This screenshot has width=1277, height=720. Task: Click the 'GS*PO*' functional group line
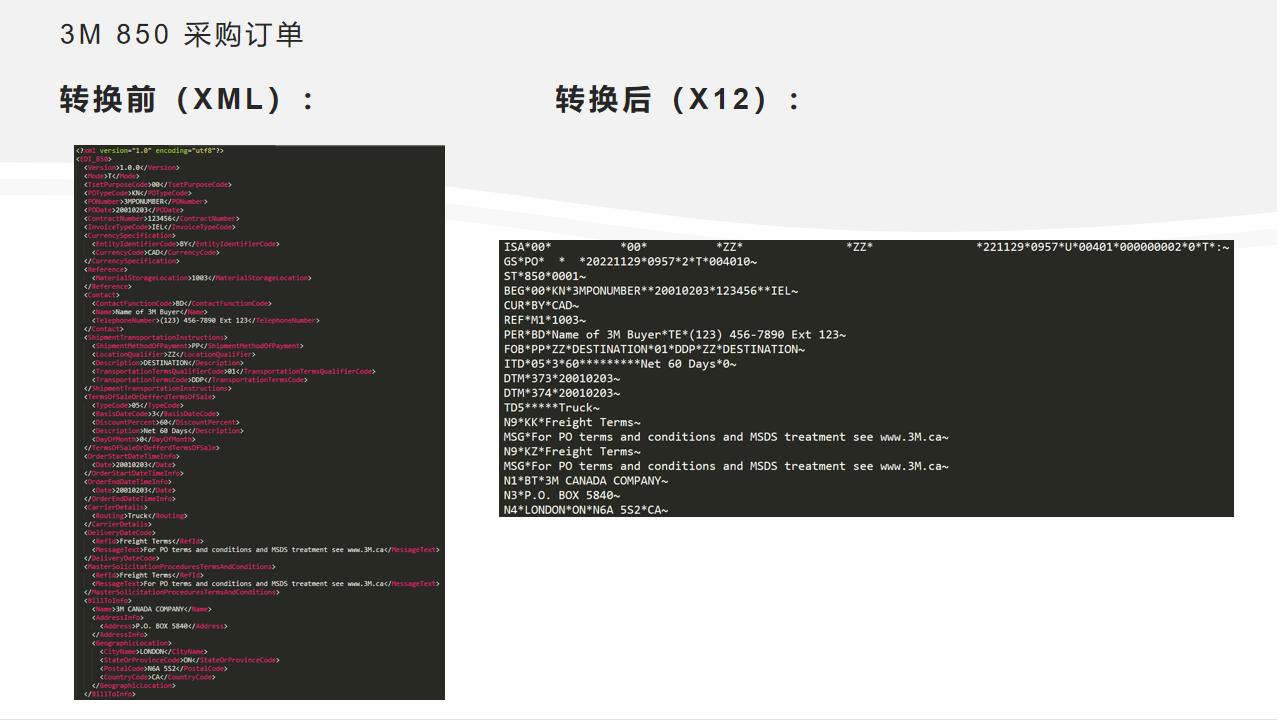[630, 262]
